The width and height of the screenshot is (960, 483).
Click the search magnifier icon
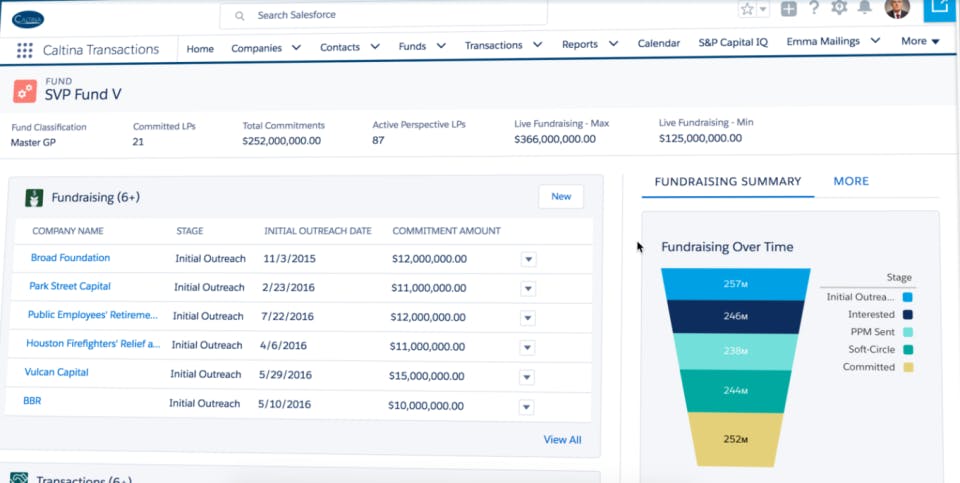(240, 16)
